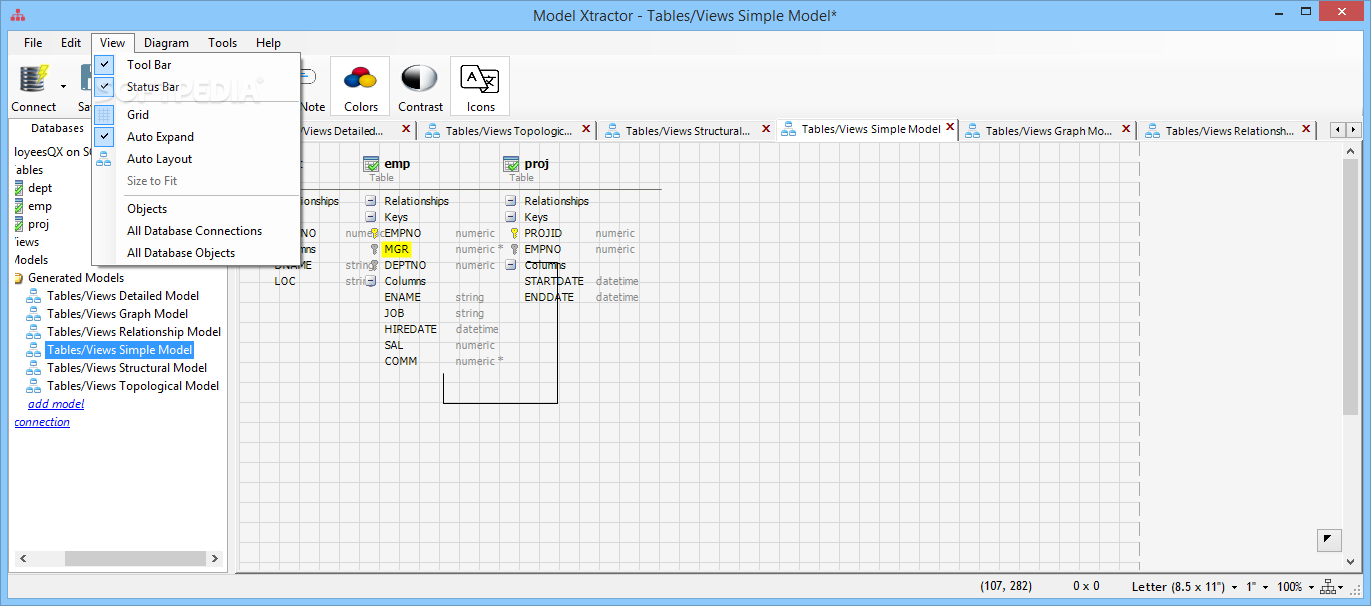1371x606 pixels.
Task: Click Tables/Views Structural Model tree icon
Action: tap(34, 368)
